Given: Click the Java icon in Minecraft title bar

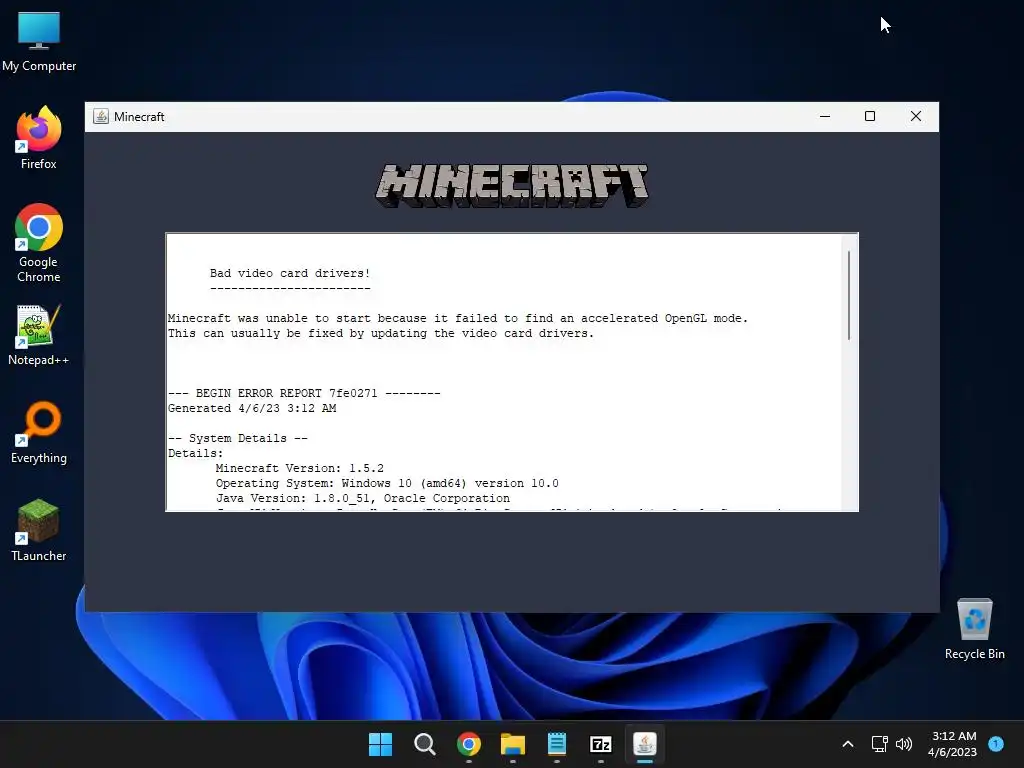Looking at the screenshot, I should pyautogui.click(x=101, y=116).
